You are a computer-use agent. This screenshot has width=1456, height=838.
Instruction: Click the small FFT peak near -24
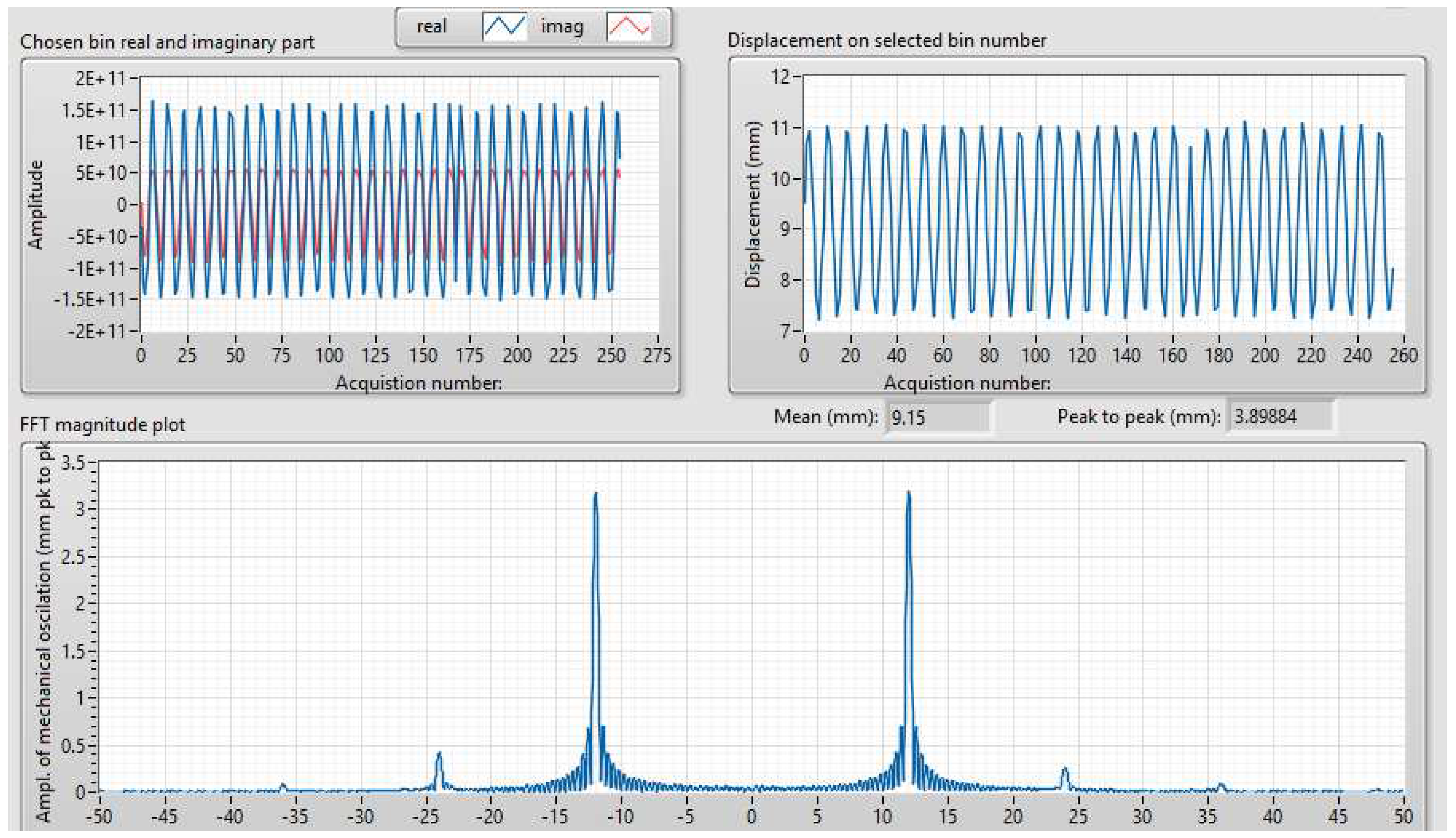pyautogui.click(x=439, y=755)
